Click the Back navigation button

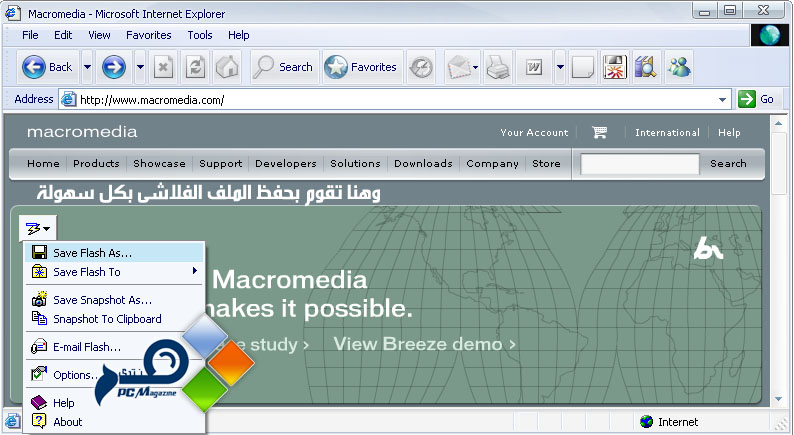[x=48, y=67]
